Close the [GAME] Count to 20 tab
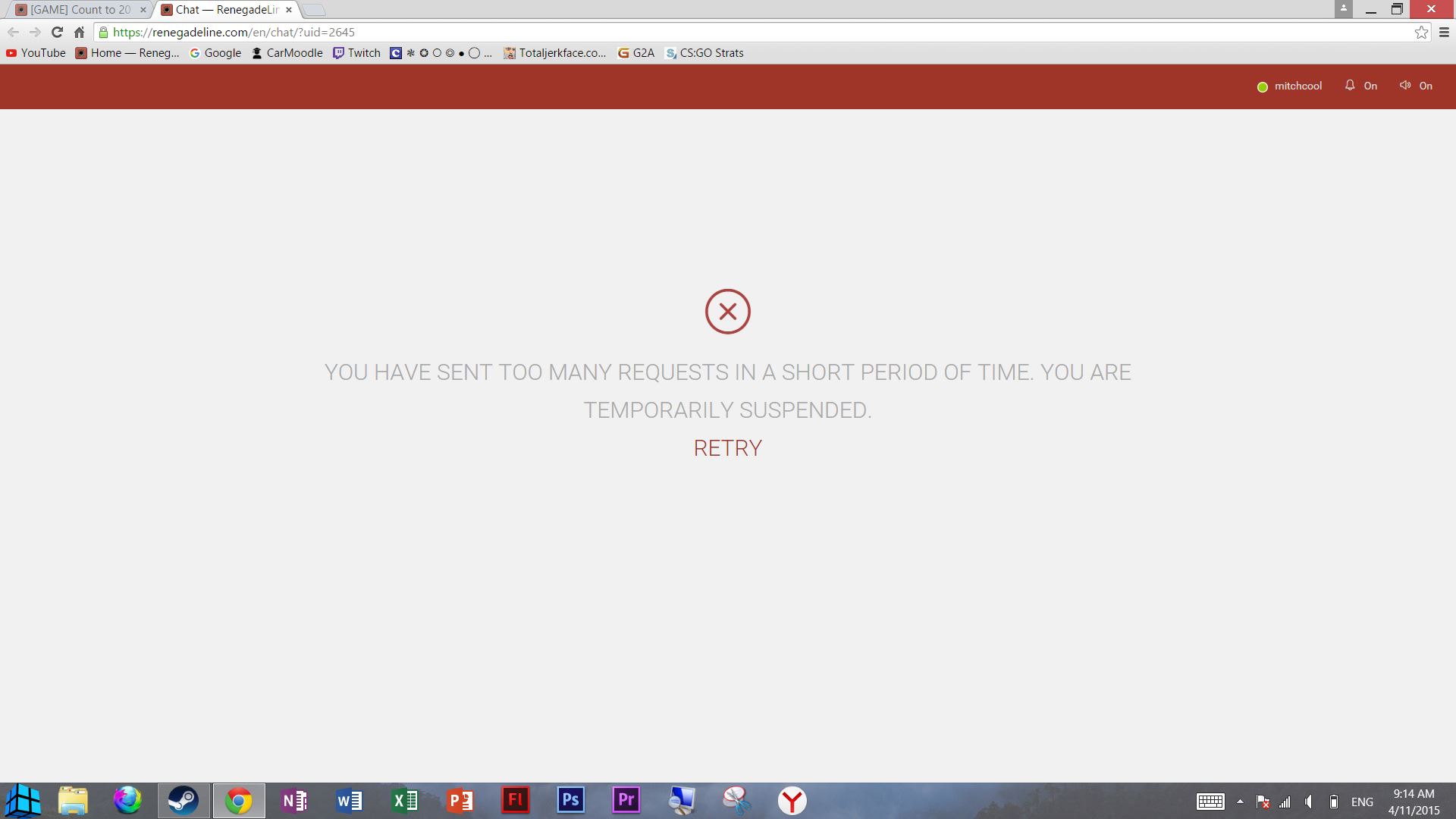The height and width of the screenshot is (819, 1456). (143, 10)
